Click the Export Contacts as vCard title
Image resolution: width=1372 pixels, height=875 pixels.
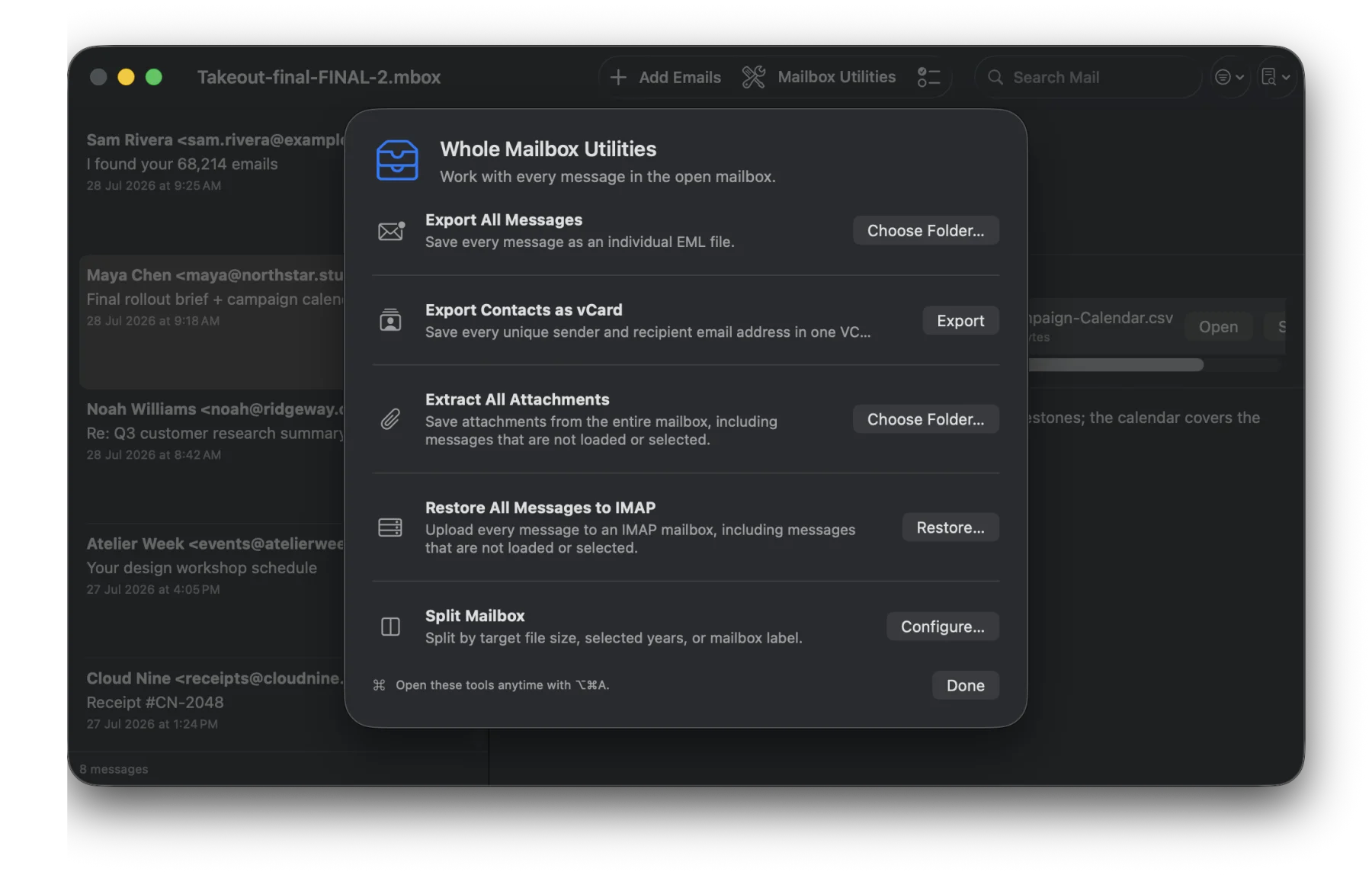click(524, 309)
